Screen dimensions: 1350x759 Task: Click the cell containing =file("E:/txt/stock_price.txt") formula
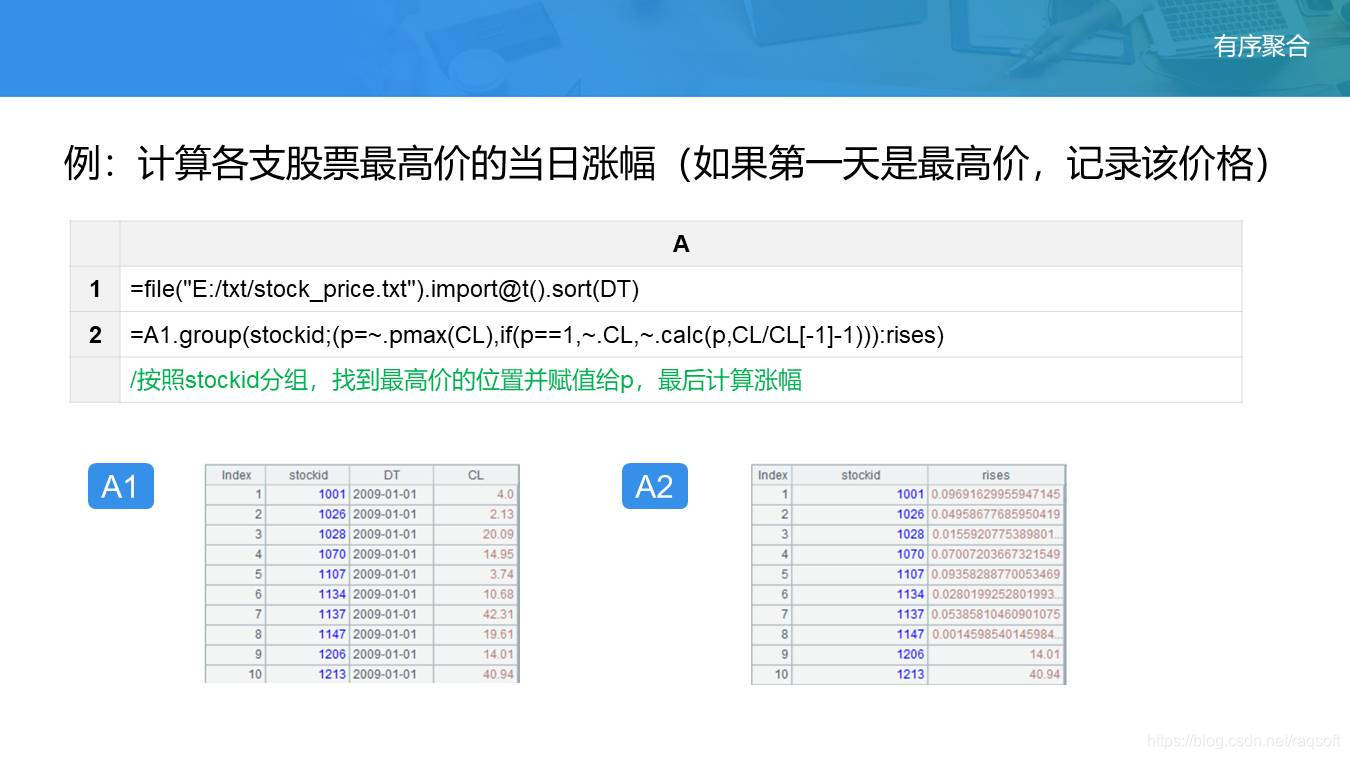[x=681, y=289]
